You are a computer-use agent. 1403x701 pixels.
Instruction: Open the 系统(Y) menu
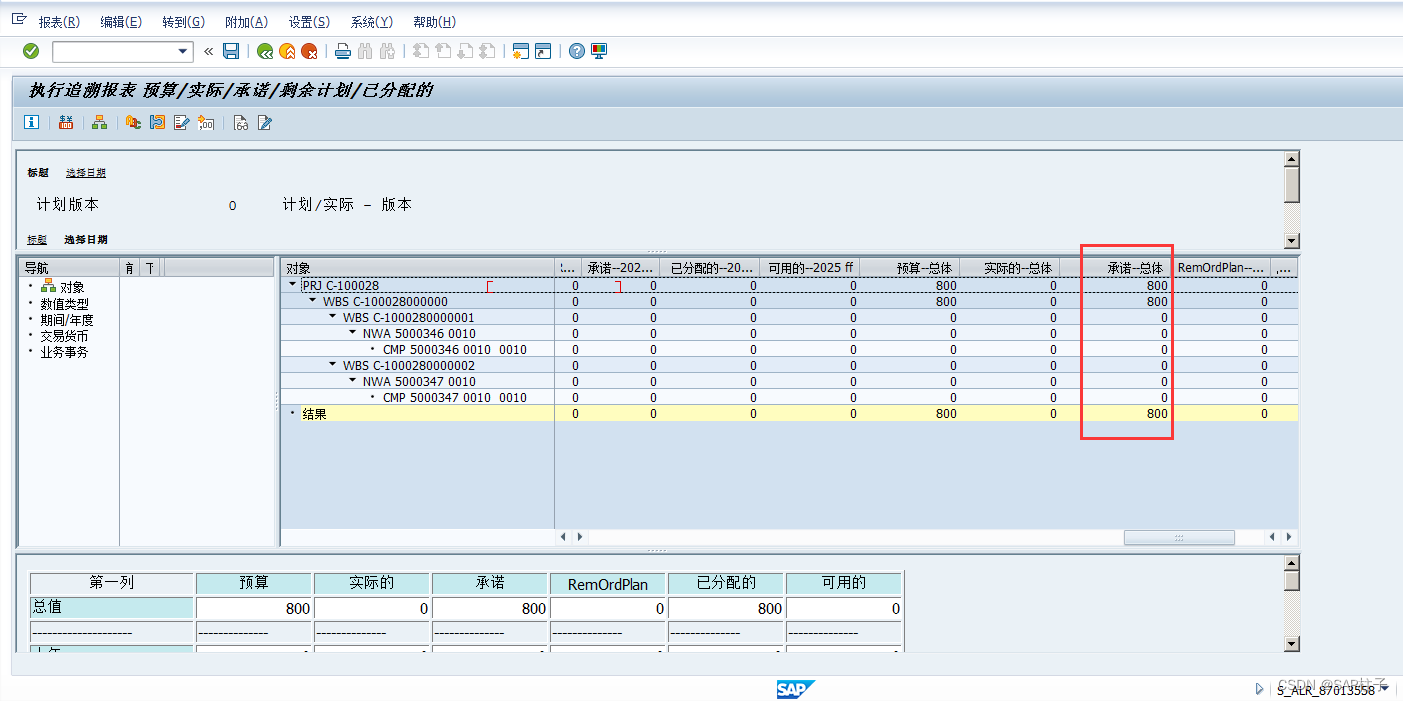(372, 22)
